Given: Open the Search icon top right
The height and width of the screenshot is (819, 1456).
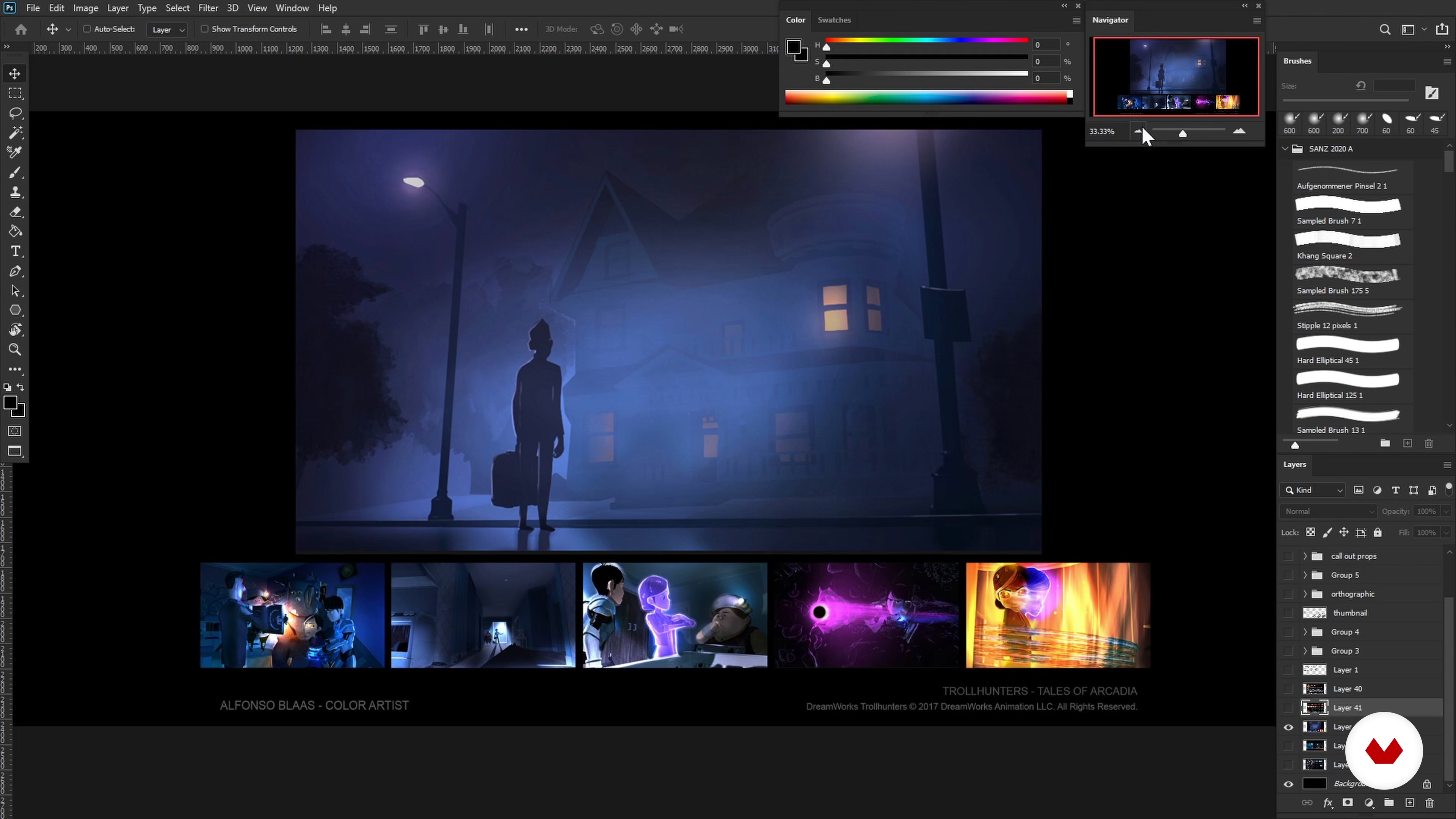Looking at the screenshot, I should [1385, 30].
